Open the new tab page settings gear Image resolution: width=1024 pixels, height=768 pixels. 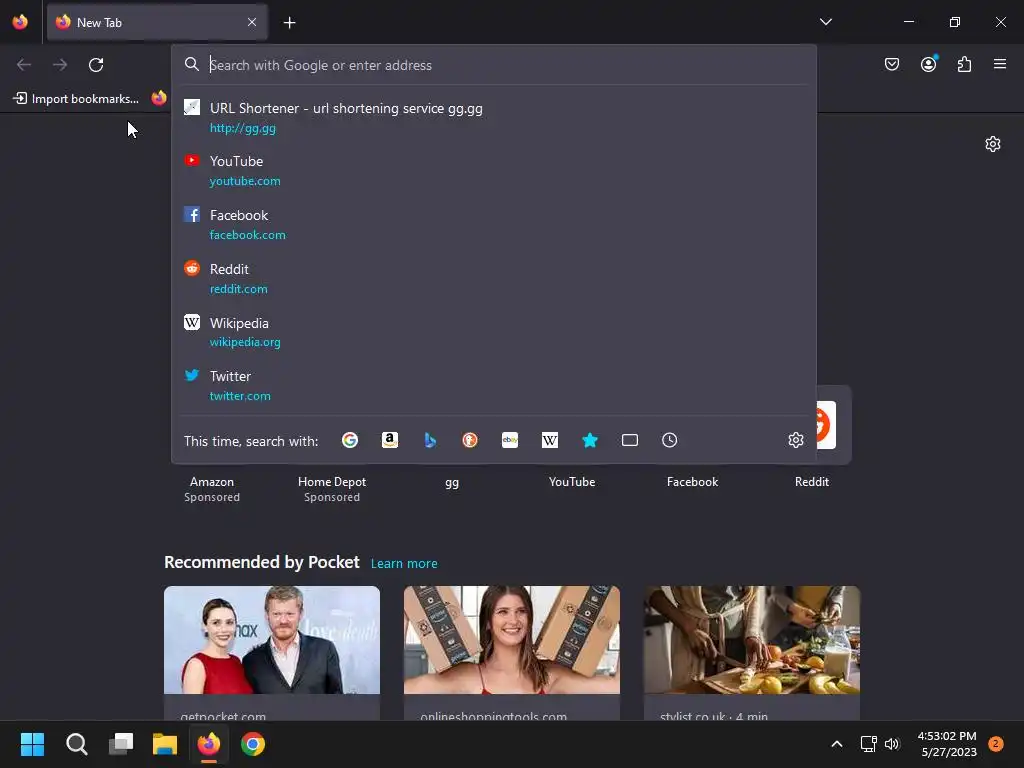coord(993,144)
